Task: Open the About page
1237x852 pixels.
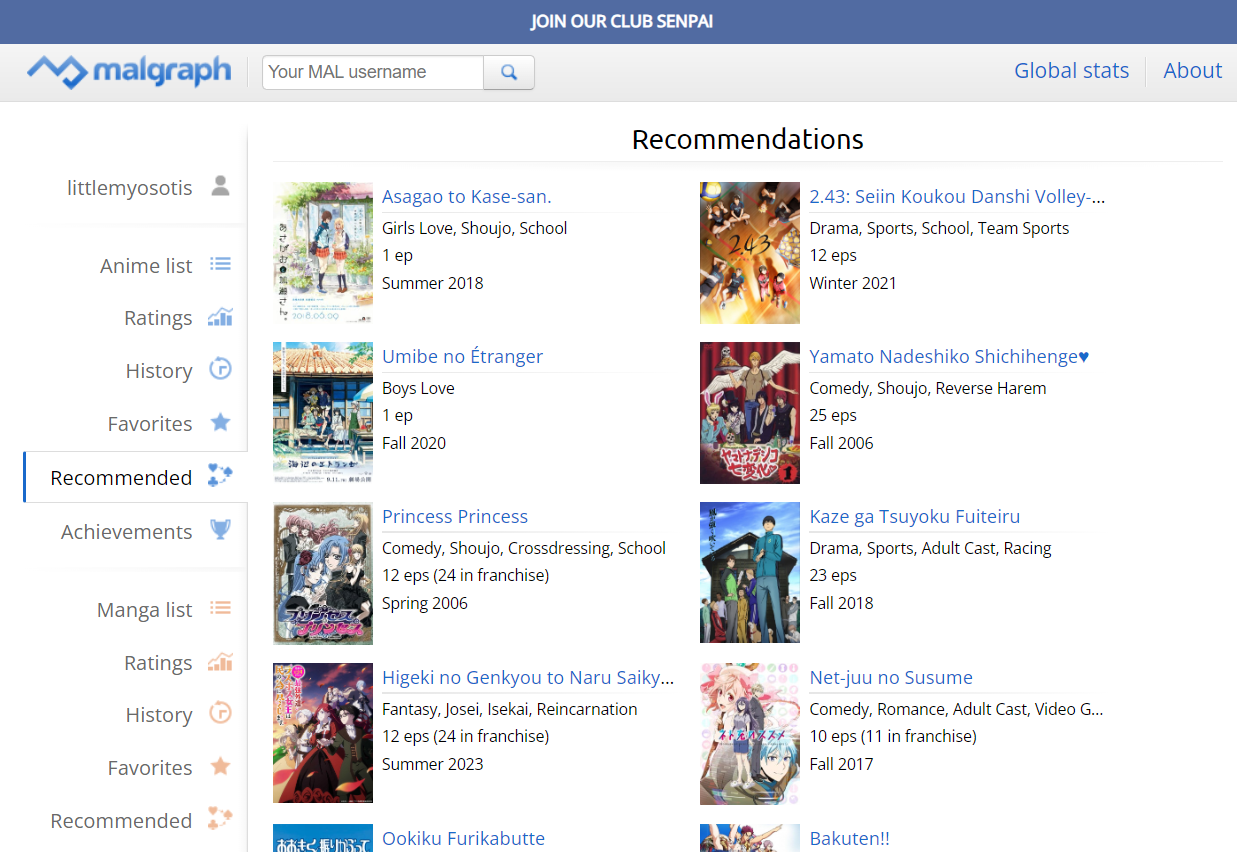Action: point(1192,71)
